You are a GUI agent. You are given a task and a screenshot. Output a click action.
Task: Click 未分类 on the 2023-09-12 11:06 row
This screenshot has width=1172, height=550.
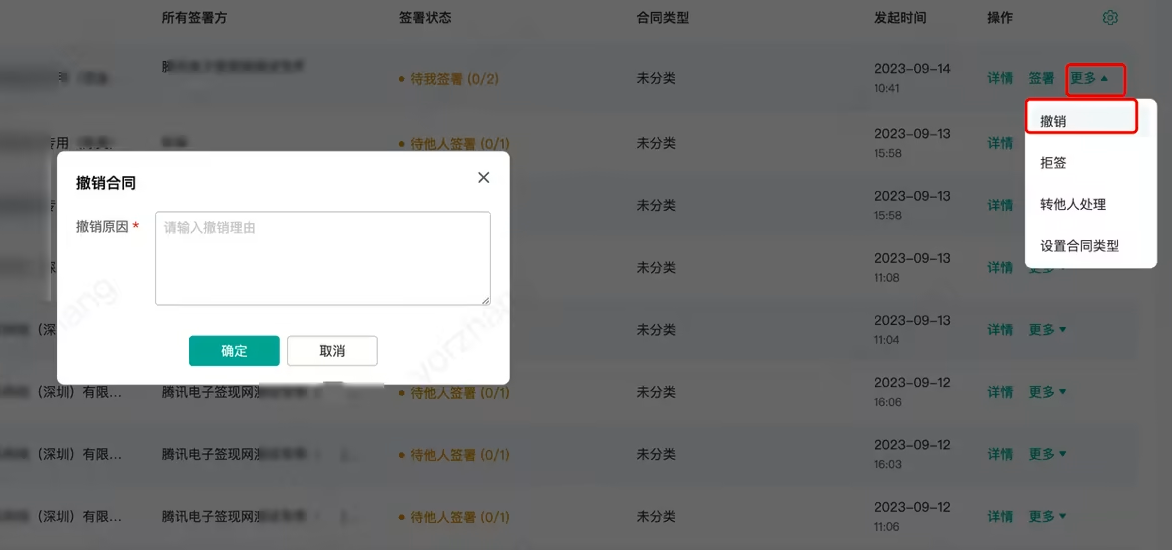point(656,516)
